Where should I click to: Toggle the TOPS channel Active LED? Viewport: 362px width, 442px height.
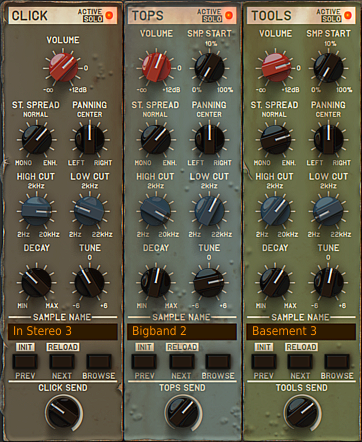(x=229, y=15)
